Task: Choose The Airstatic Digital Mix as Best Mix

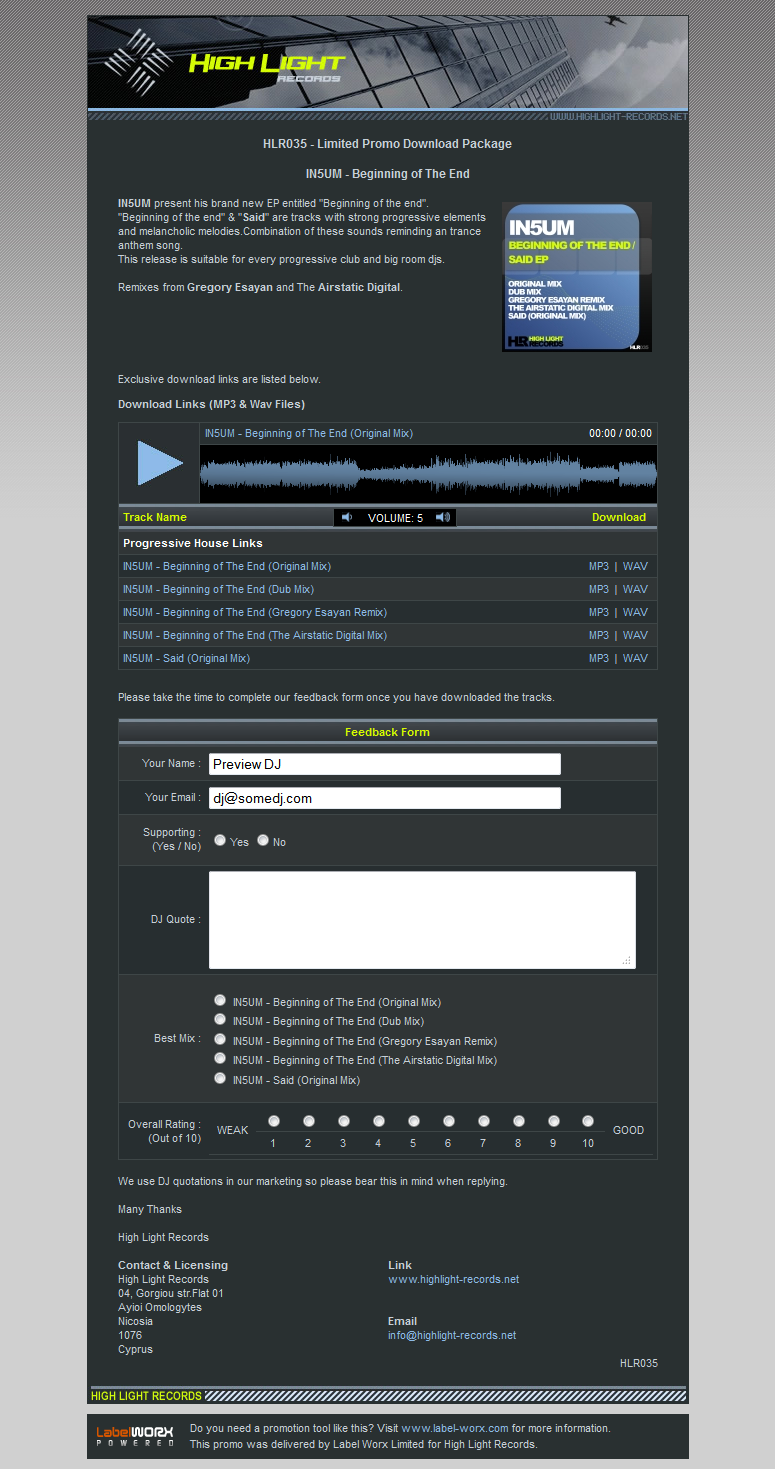Action: click(x=220, y=1058)
